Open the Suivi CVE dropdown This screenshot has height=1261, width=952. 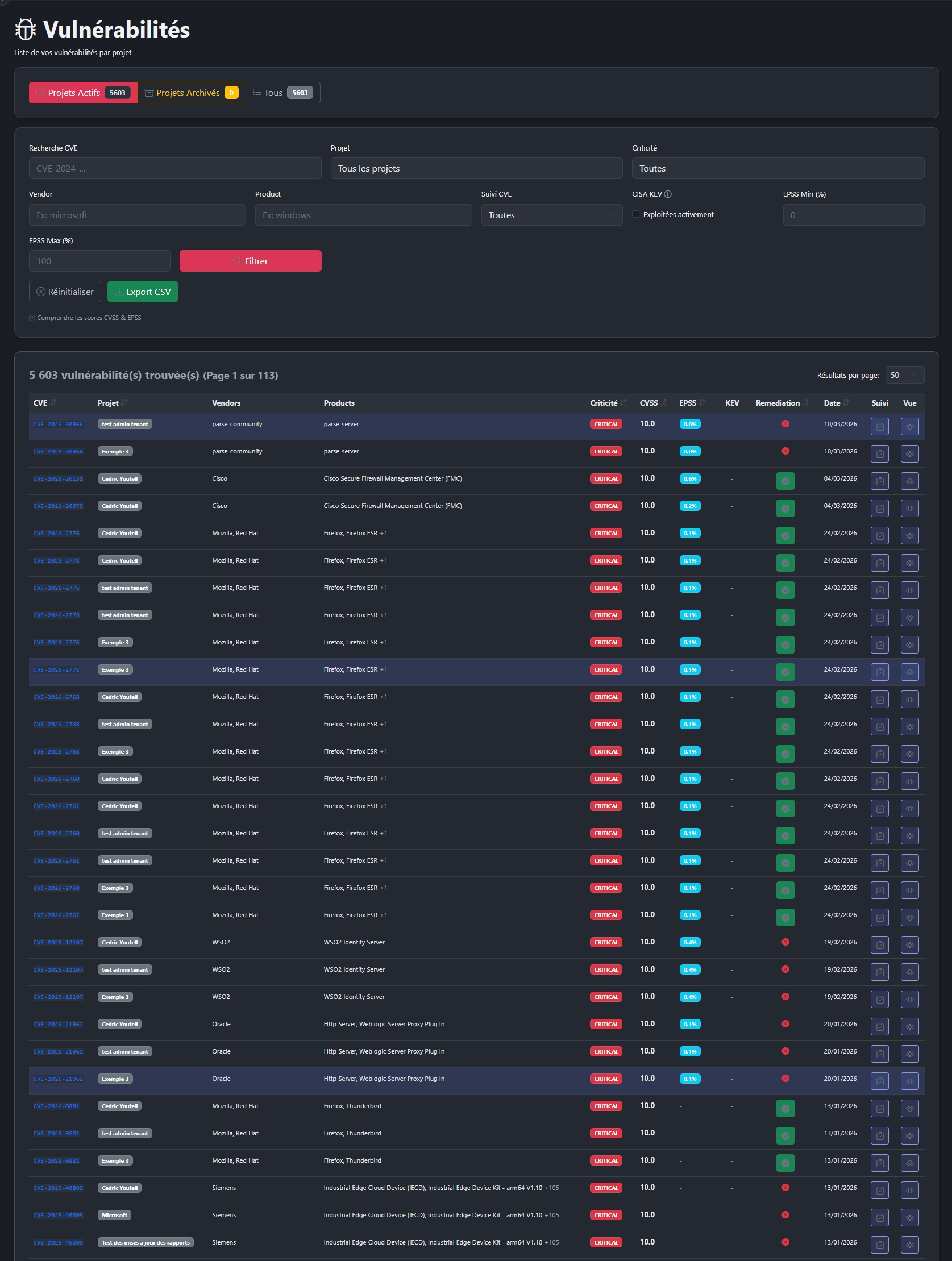[551, 215]
